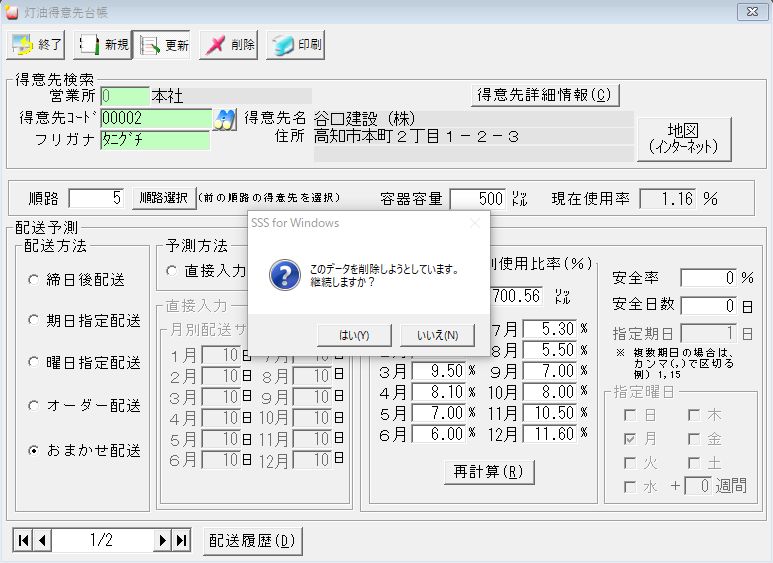This screenshot has height=563, width=773.
Task: Confirm deletion with はい(Y) button
Action: 354,334
